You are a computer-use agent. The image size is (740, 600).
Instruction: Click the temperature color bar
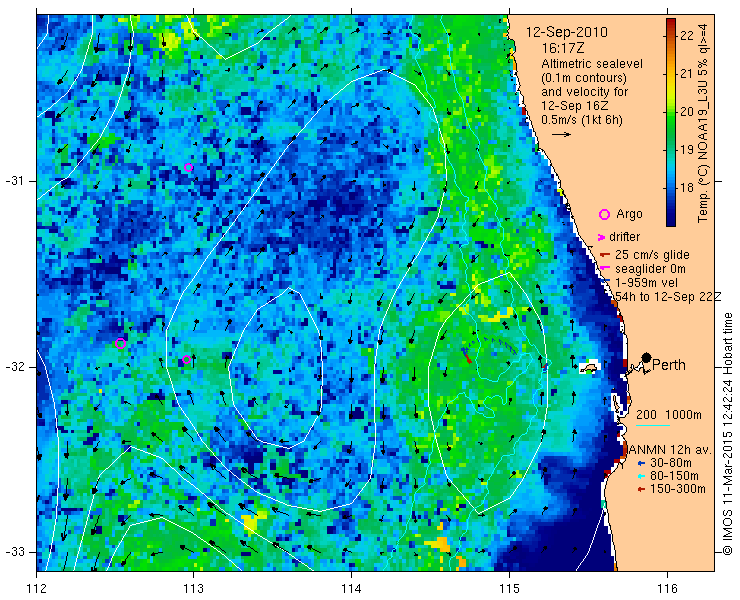(671, 122)
